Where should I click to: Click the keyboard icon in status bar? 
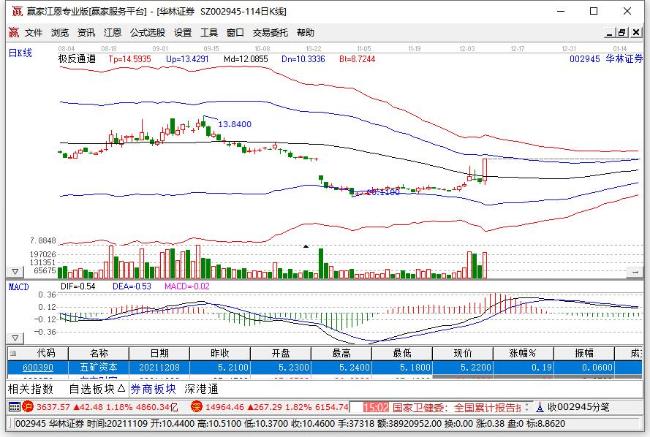(14, 407)
